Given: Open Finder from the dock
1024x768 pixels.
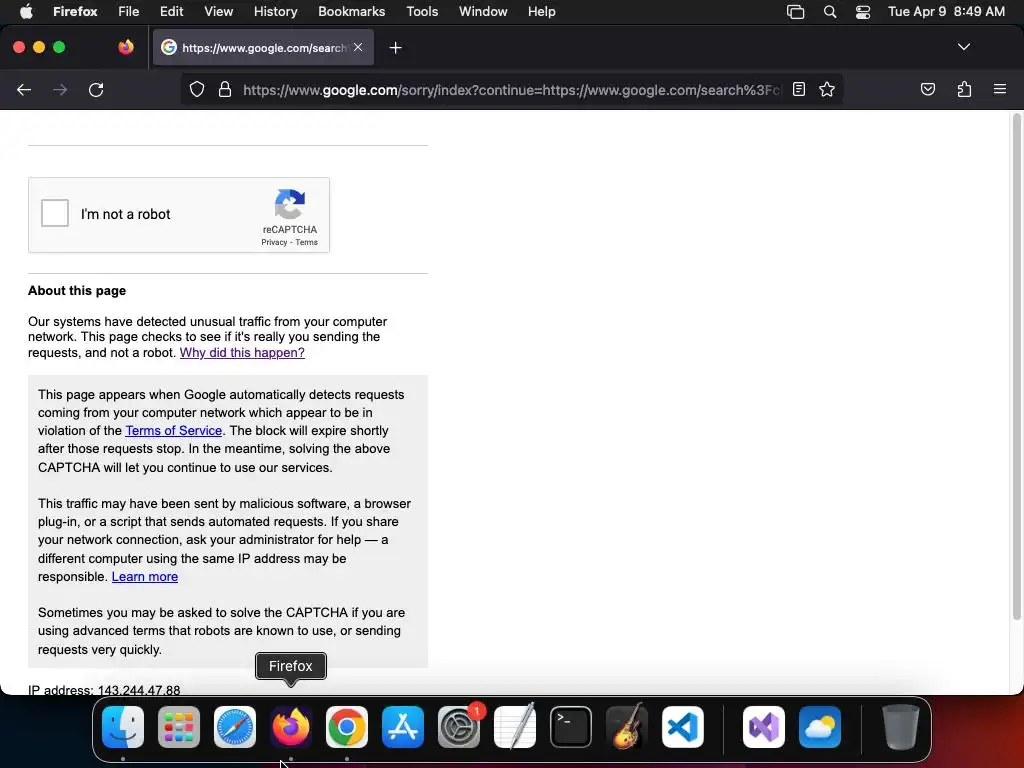Looking at the screenshot, I should (x=123, y=727).
